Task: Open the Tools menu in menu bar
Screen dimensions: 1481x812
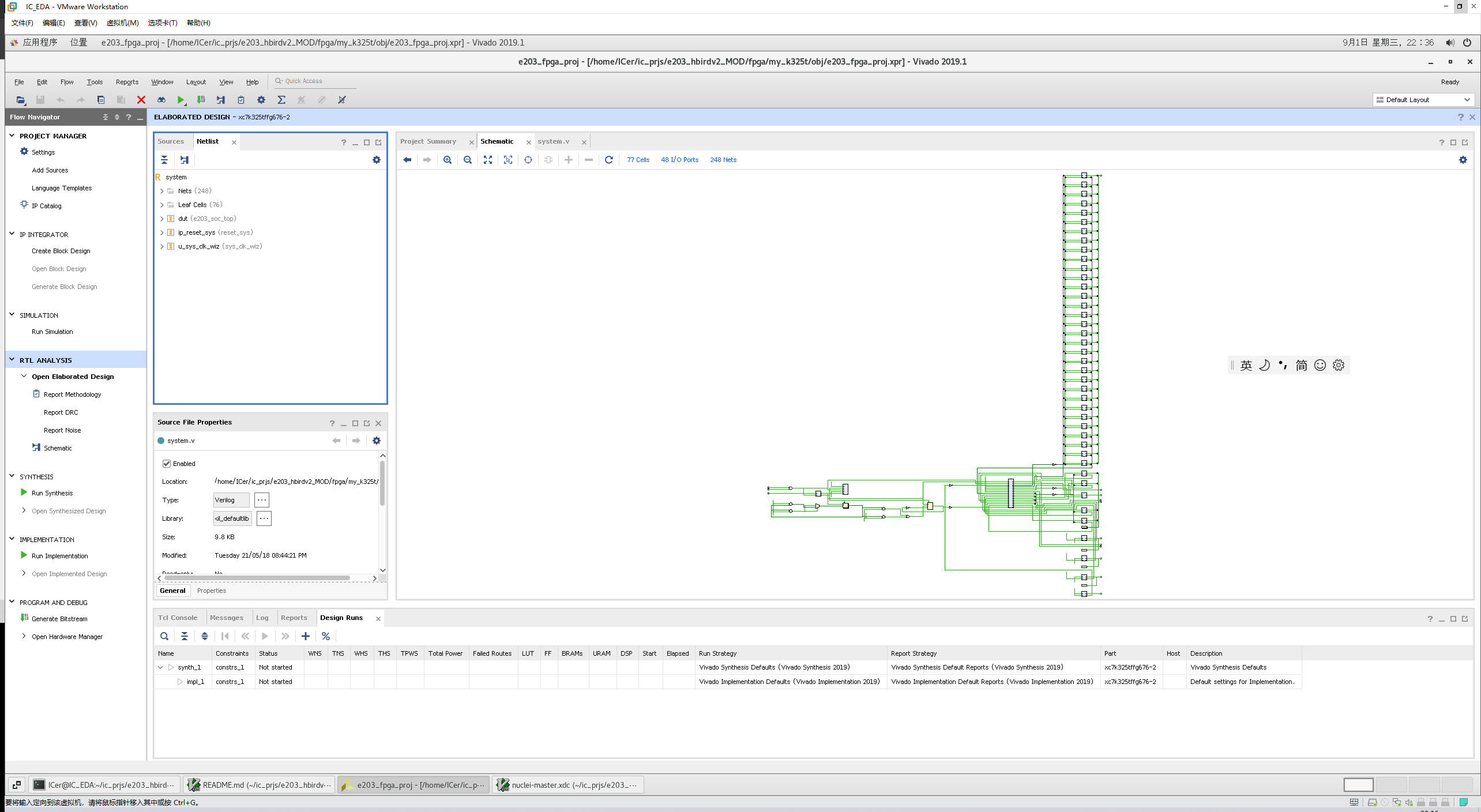Action: tap(93, 82)
